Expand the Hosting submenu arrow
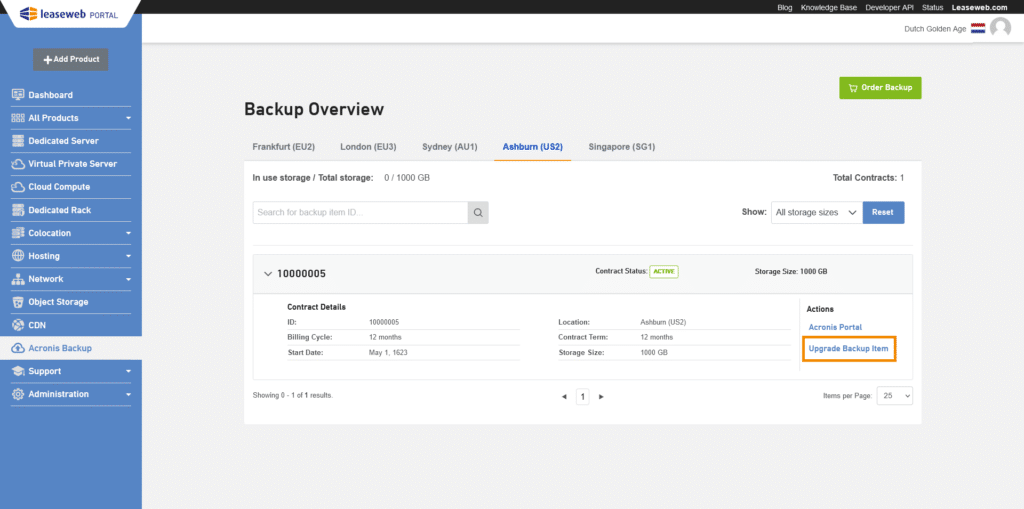 pyautogui.click(x=129, y=256)
